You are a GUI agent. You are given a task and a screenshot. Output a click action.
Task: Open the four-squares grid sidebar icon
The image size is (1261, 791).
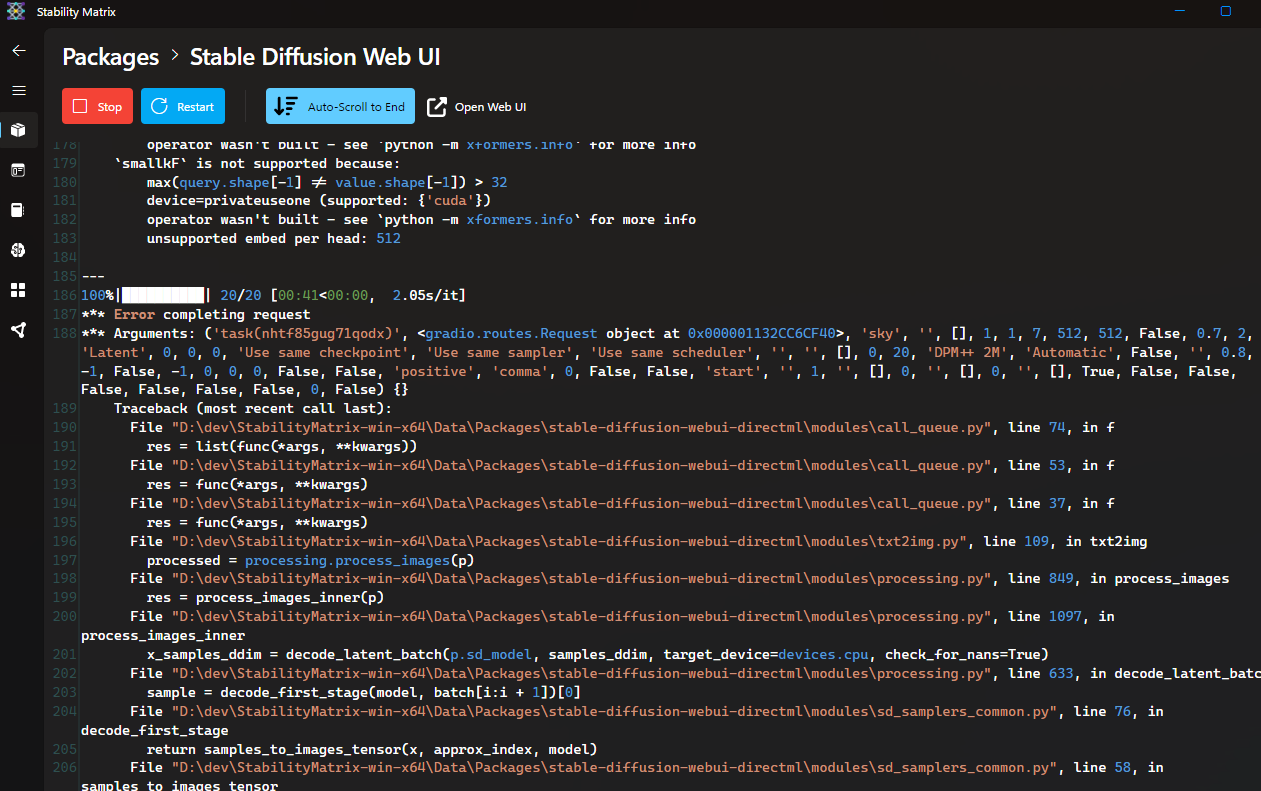(x=18, y=290)
